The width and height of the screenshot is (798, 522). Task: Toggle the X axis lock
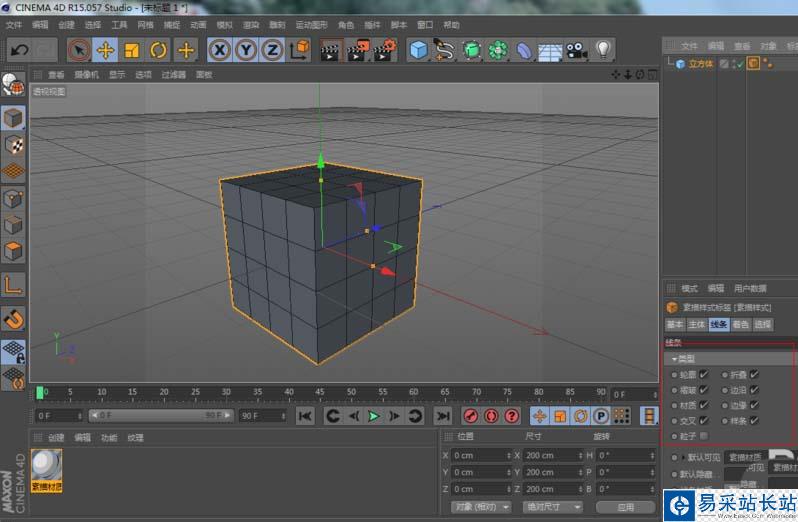click(x=219, y=50)
